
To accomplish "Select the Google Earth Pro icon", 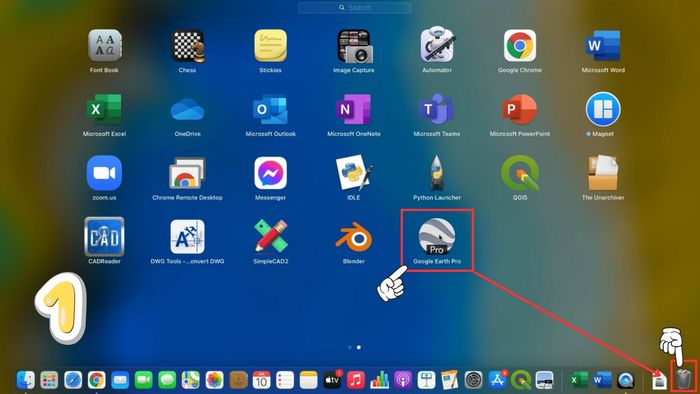I will coord(437,236).
